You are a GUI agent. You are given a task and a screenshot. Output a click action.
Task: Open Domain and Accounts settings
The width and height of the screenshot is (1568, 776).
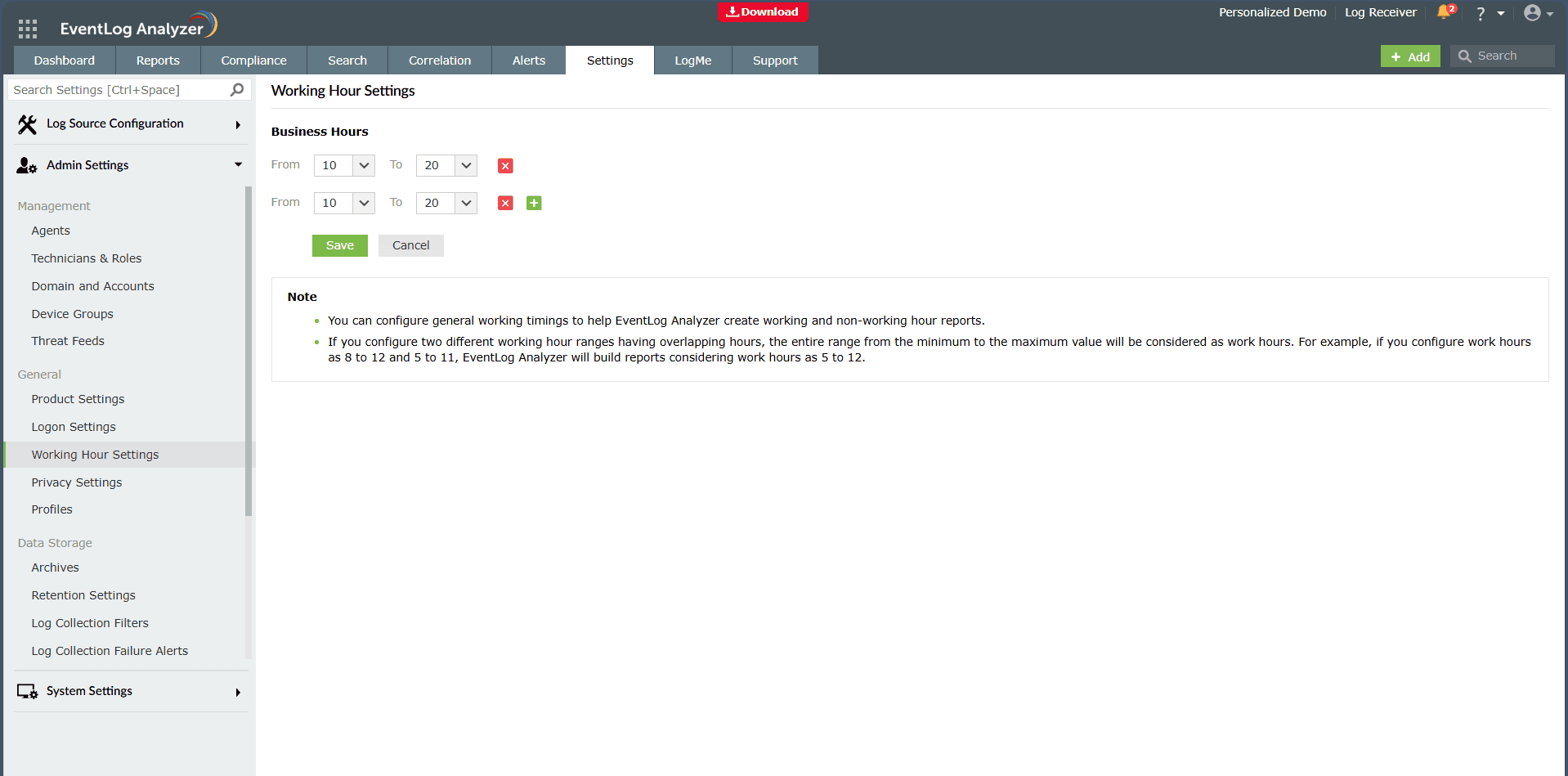coord(92,287)
